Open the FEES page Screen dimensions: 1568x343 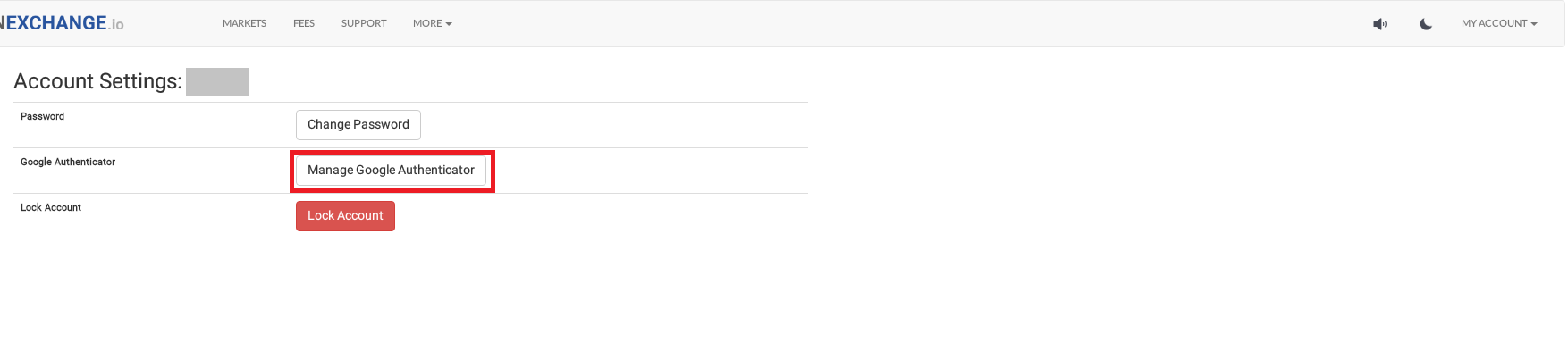pos(304,23)
